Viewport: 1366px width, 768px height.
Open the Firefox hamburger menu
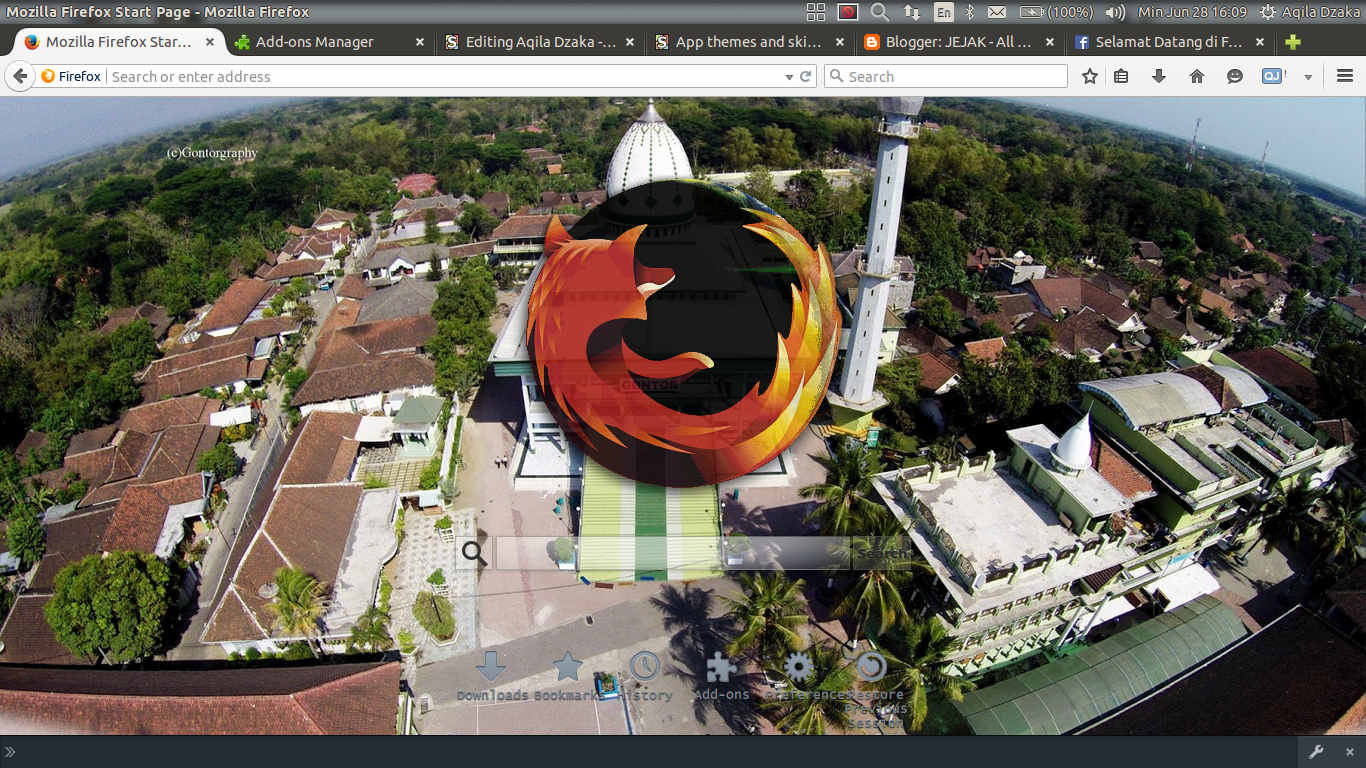(x=1345, y=76)
